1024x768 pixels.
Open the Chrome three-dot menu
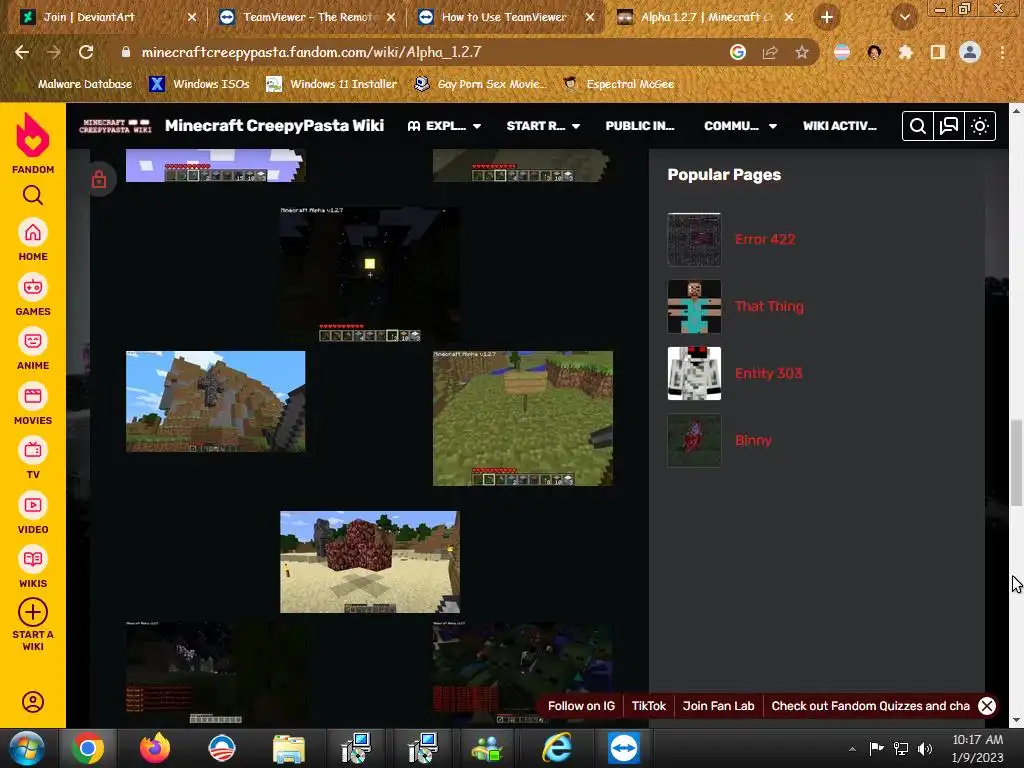pos(1002,52)
